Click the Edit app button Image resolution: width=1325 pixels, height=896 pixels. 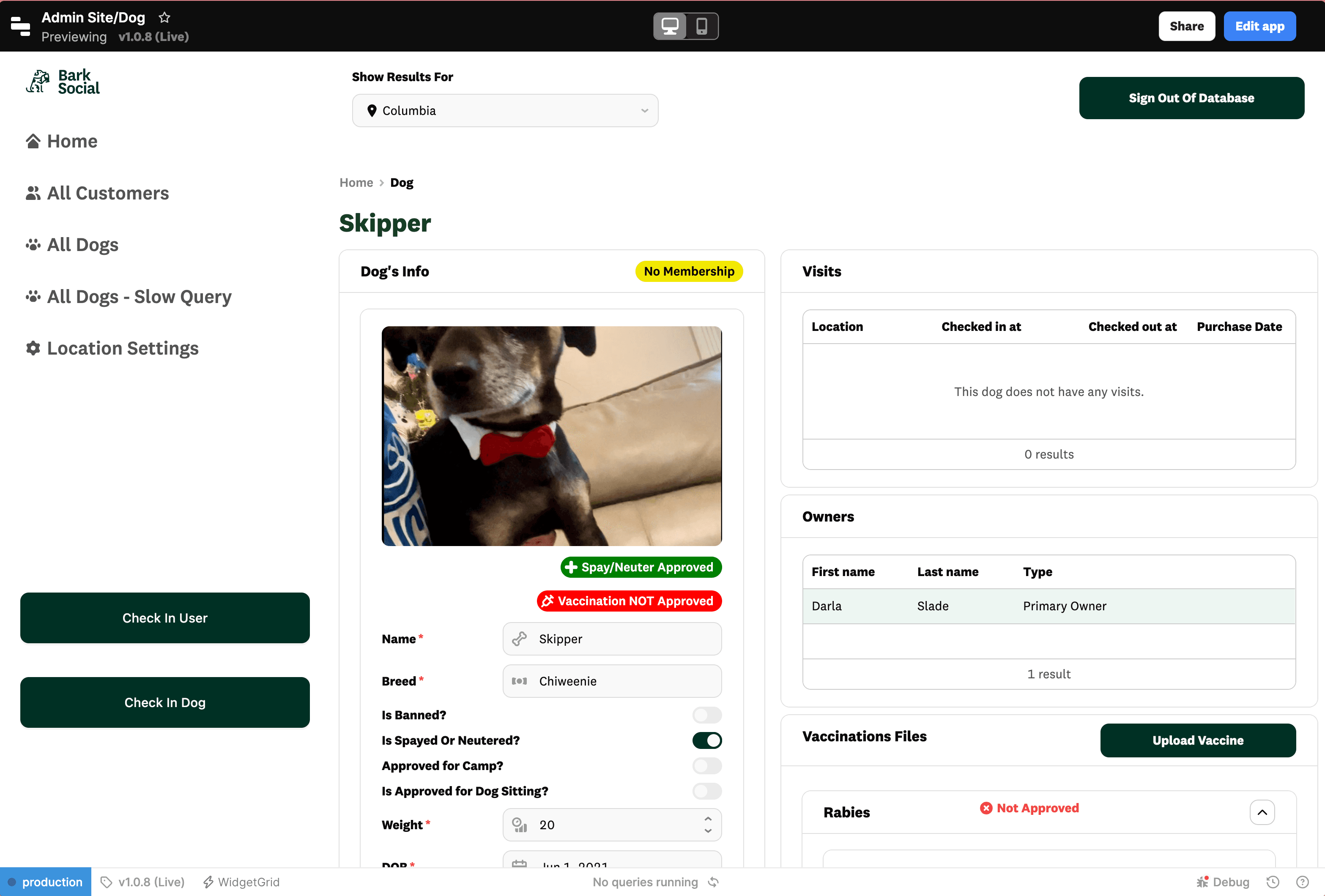[x=1259, y=26]
